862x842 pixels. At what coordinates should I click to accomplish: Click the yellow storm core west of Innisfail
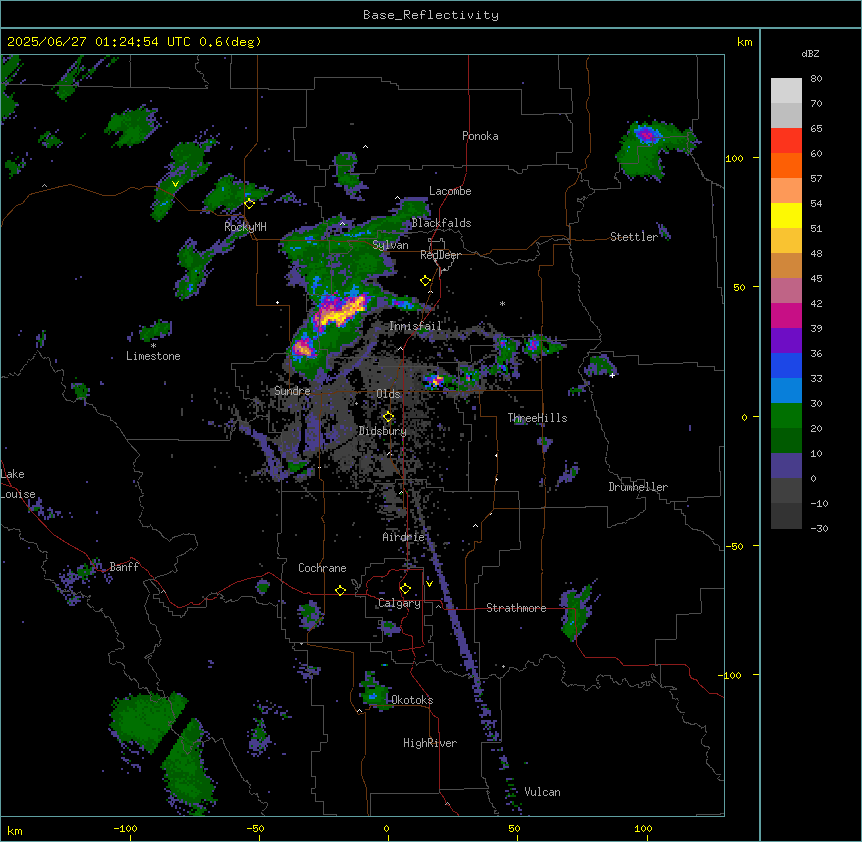[341, 312]
